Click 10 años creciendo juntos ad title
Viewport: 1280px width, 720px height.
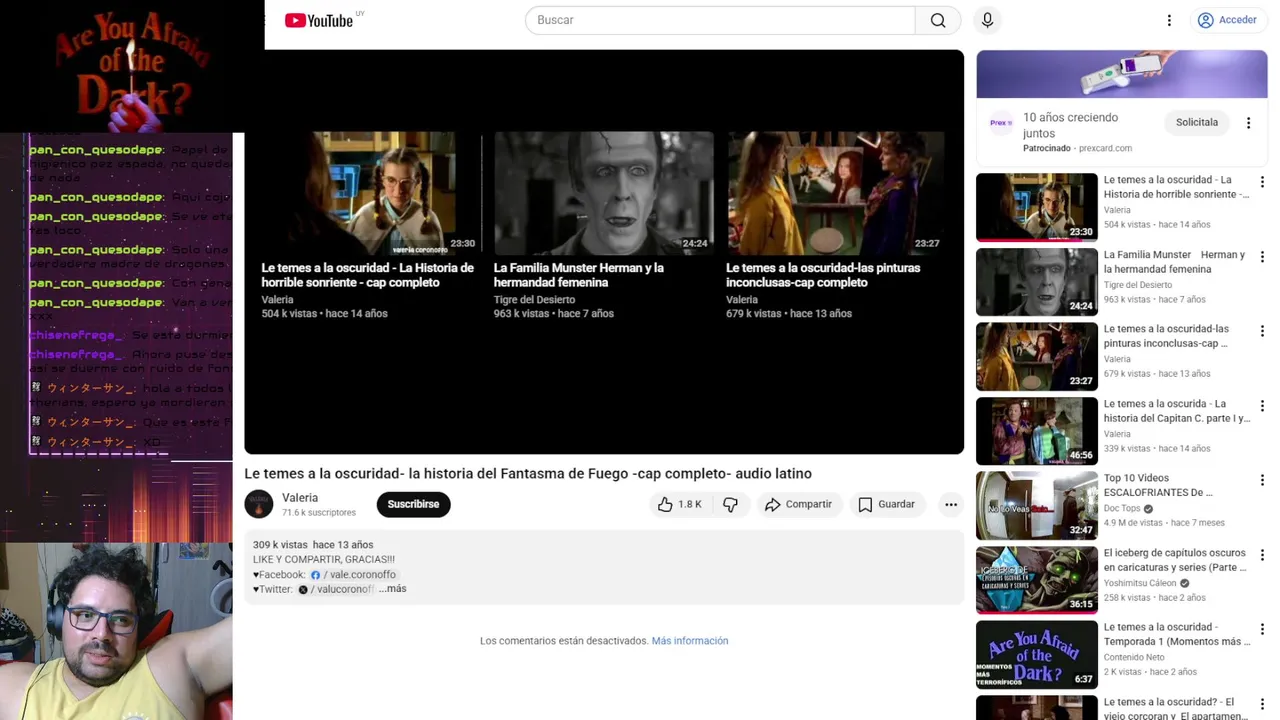point(1070,125)
